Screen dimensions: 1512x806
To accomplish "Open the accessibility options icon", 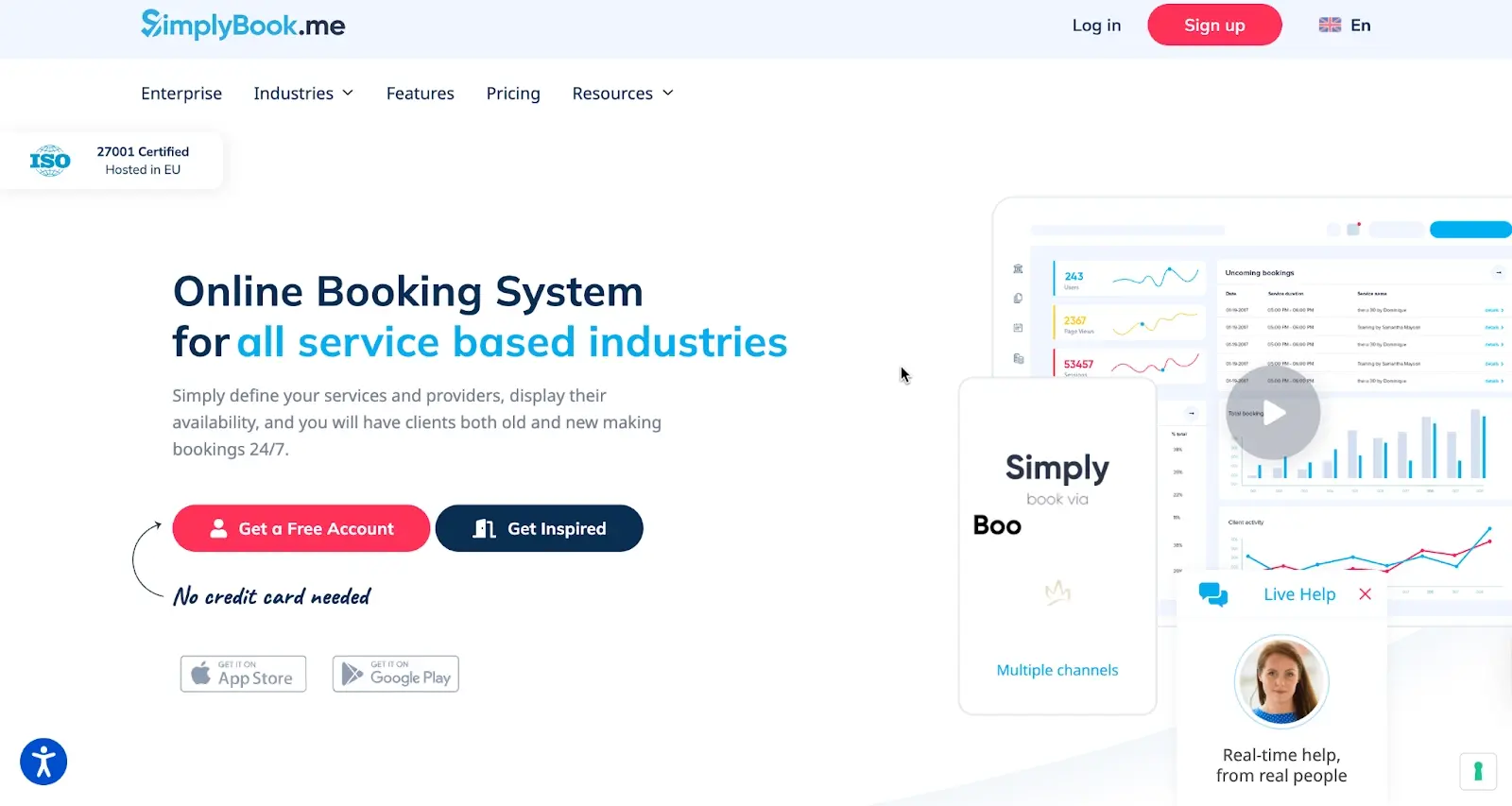I will coord(43,762).
